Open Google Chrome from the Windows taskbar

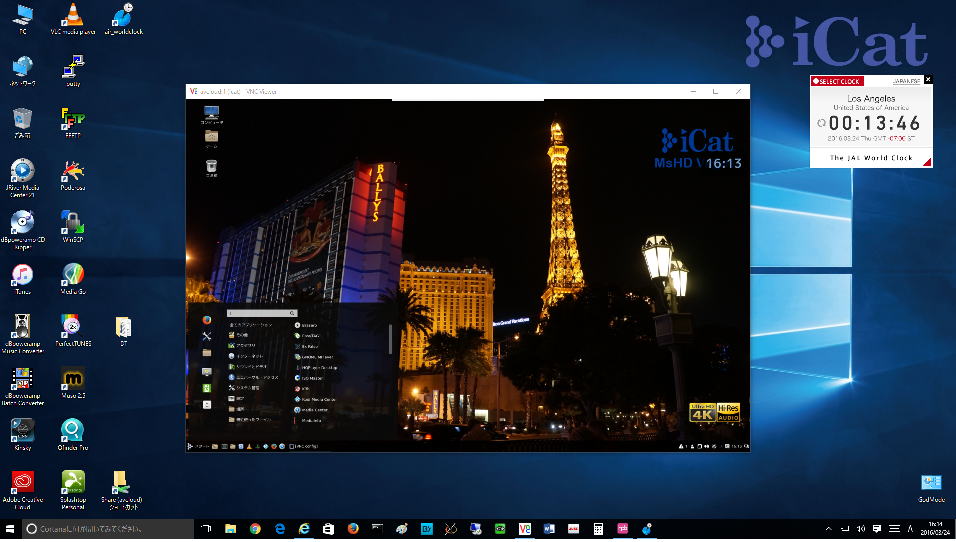point(255,529)
